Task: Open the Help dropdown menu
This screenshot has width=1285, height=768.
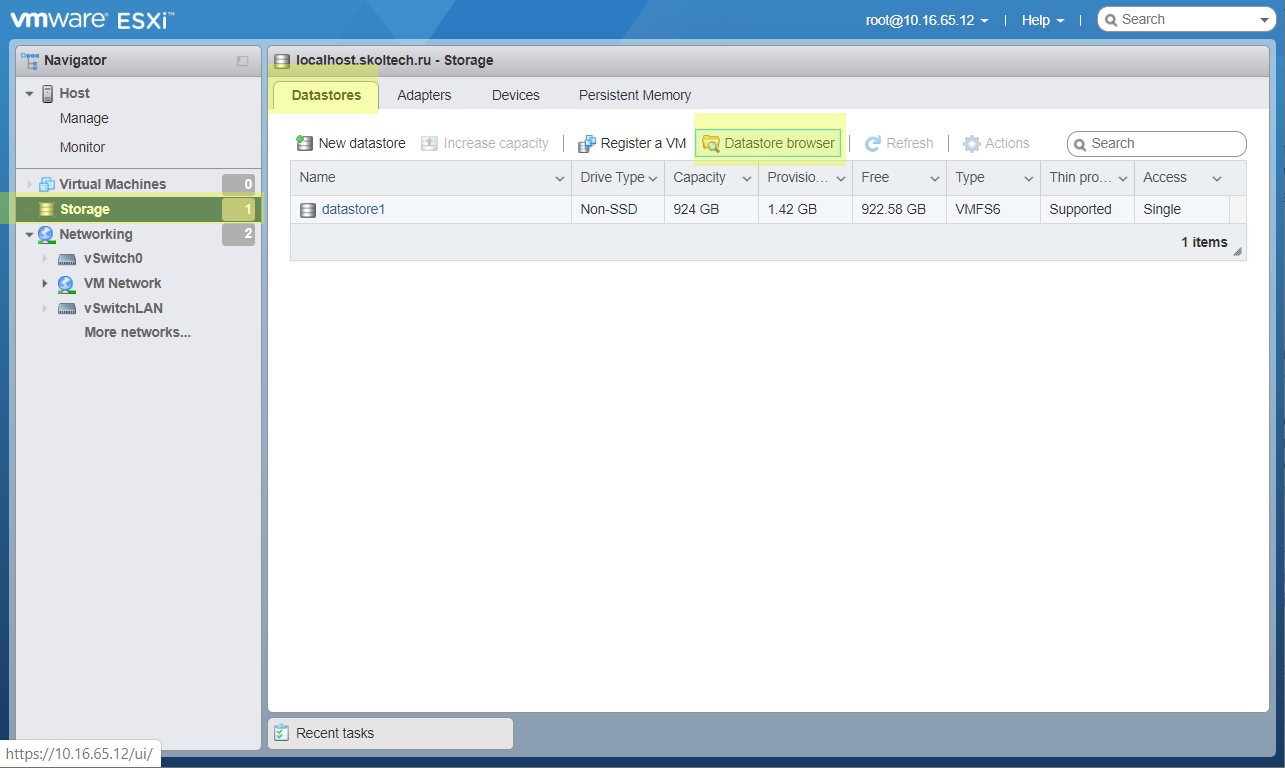Action: (1043, 20)
